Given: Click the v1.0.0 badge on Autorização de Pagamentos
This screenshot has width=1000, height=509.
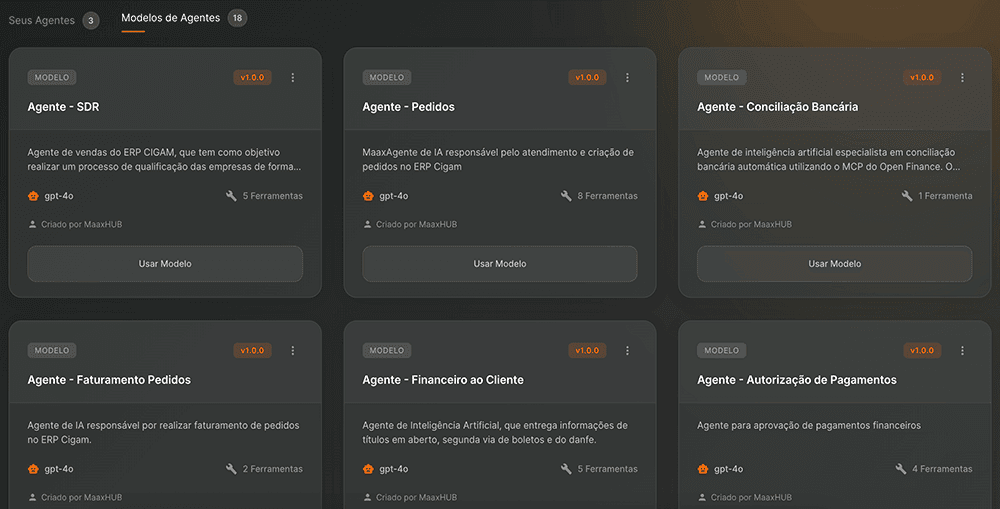Looking at the screenshot, I should [x=922, y=350].
